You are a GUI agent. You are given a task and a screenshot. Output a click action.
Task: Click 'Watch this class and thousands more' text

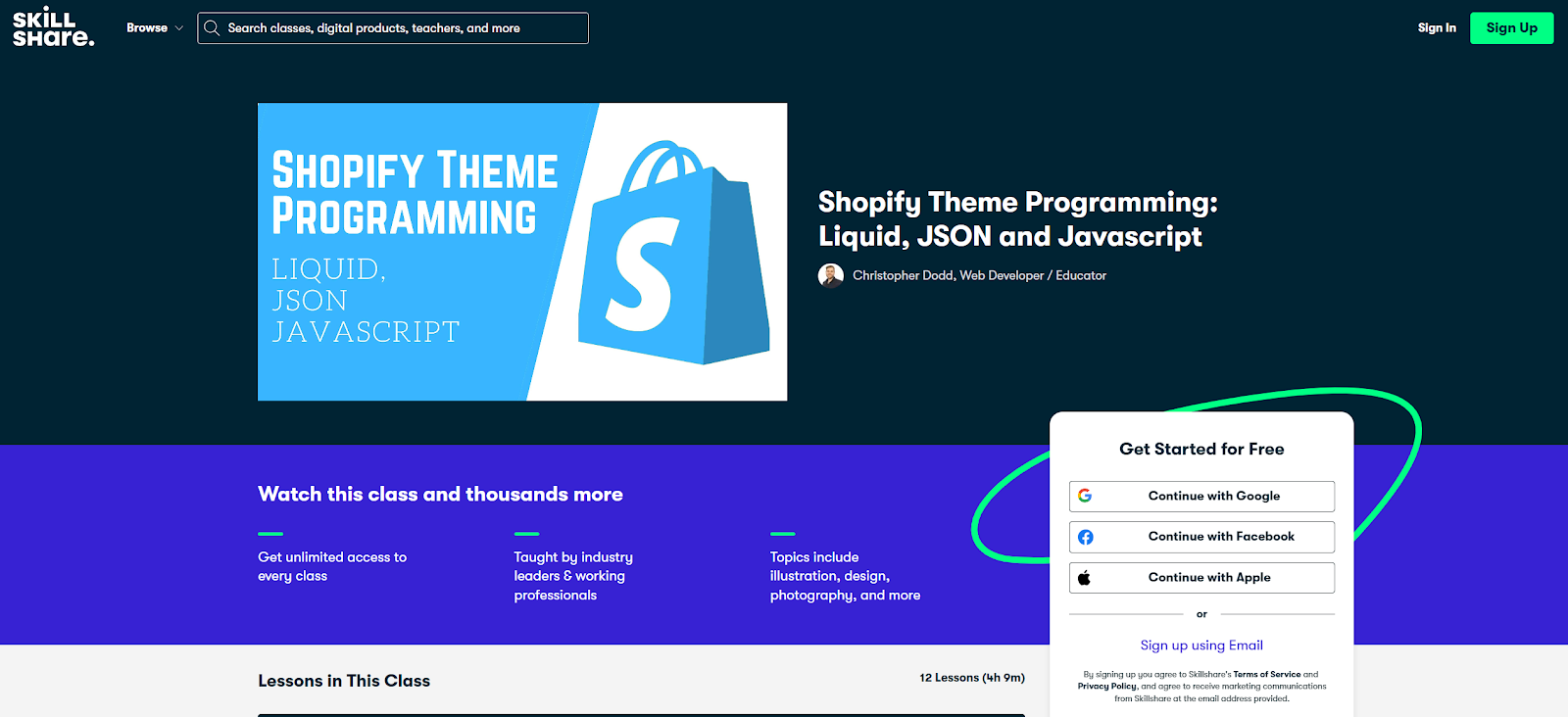point(440,495)
